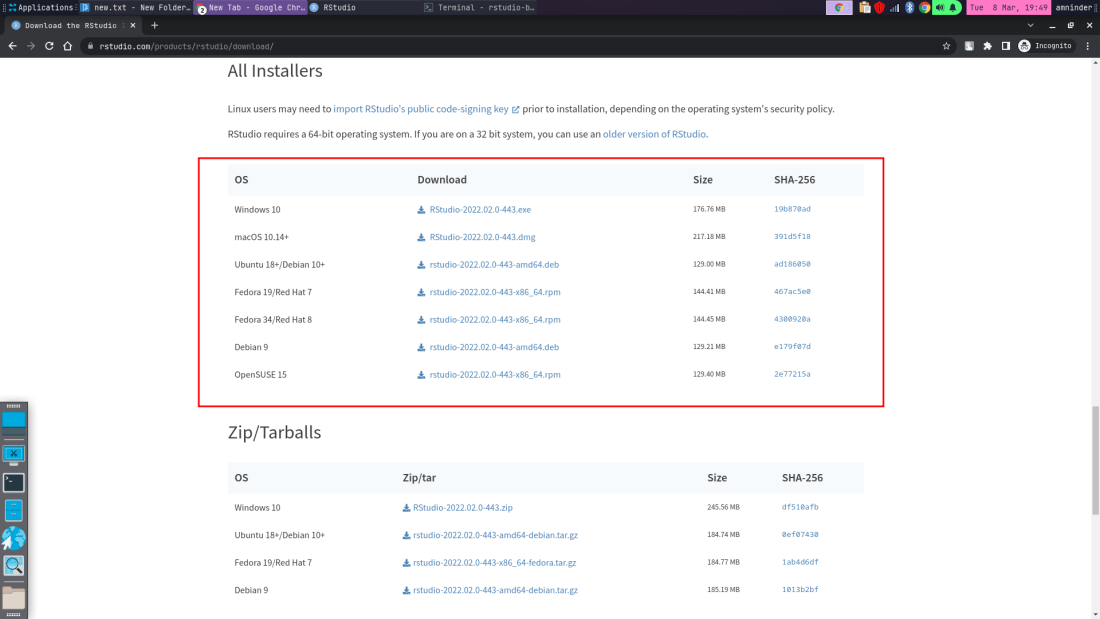This screenshot has height=619, width=1100.
Task: Toggle the Chrome side panel icon
Action: [1006, 46]
